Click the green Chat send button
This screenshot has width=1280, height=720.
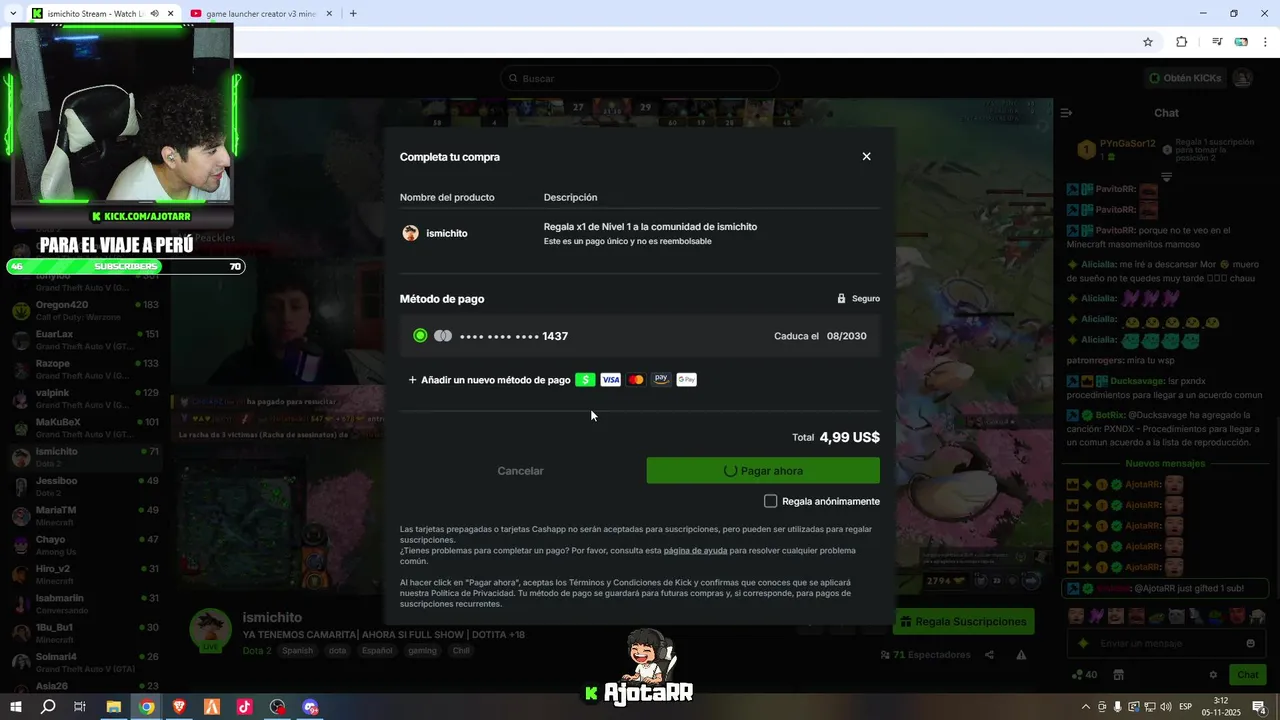point(1247,675)
